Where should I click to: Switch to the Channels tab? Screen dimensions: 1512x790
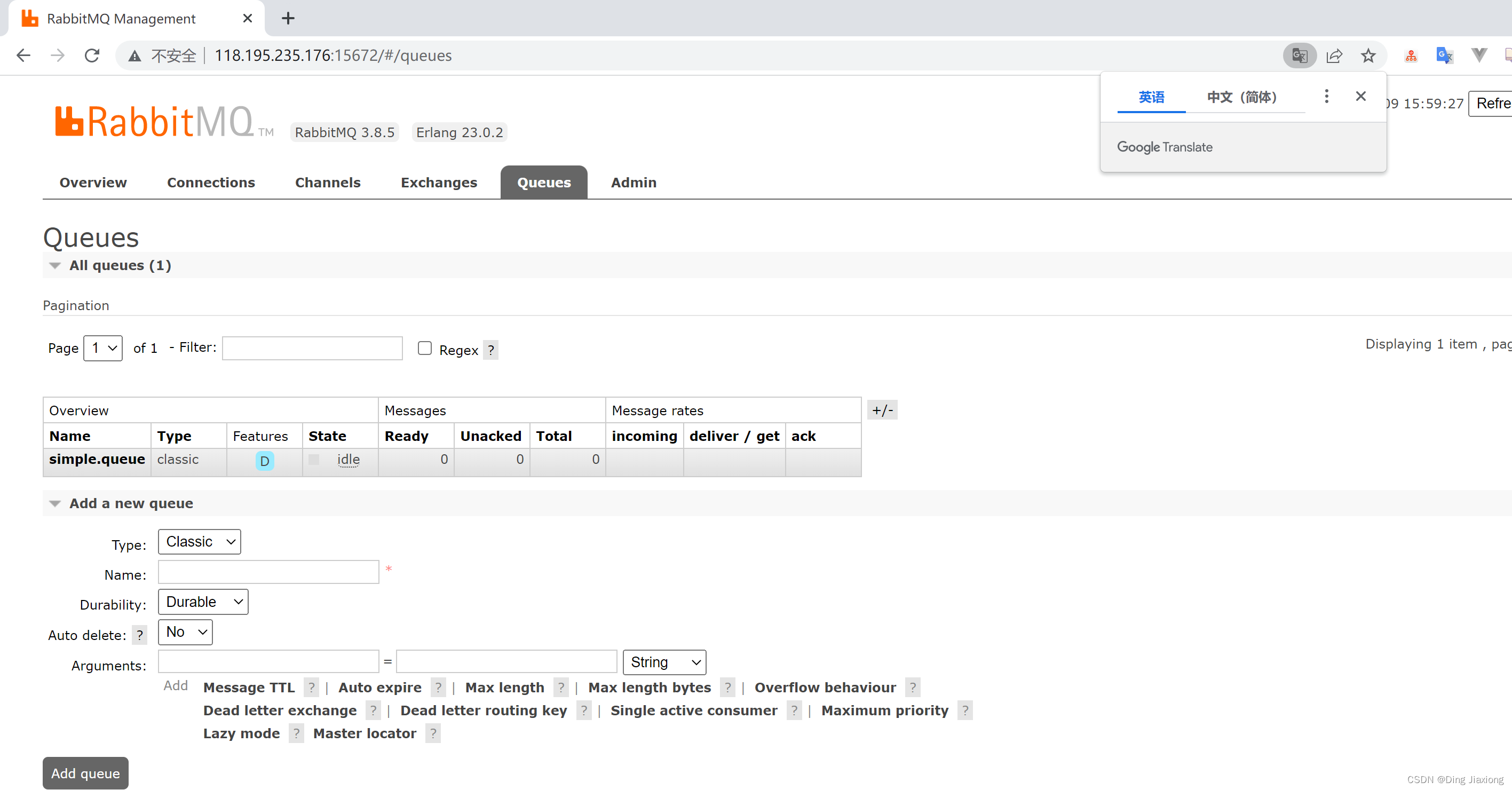coord(328,183)
